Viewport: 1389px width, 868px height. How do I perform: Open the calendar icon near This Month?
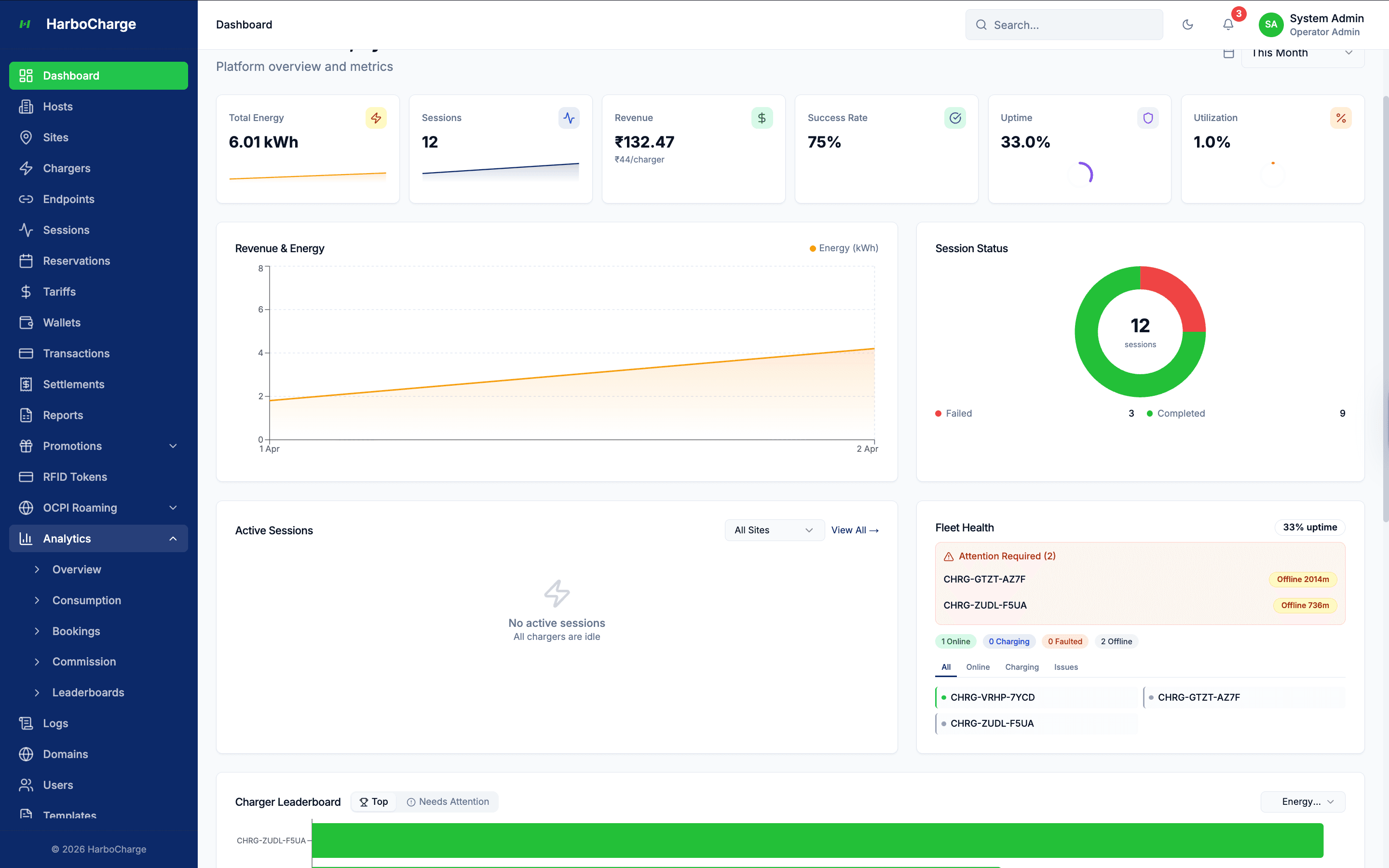coord(1229,52)
